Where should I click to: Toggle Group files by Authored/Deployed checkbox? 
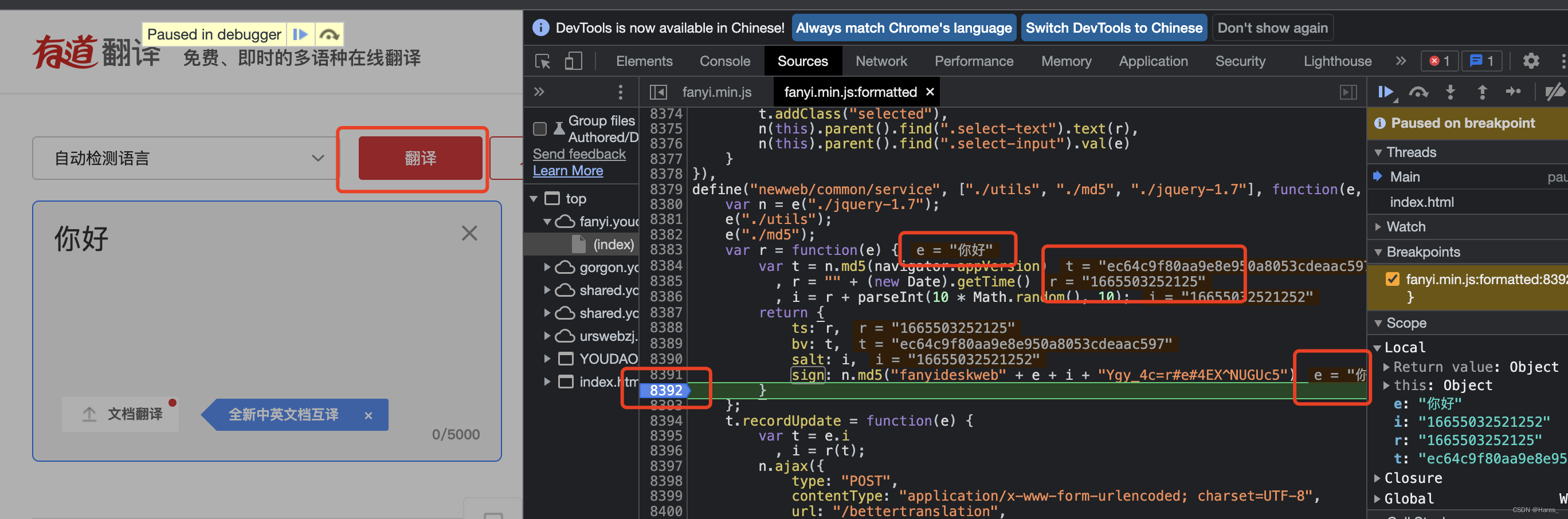[539, 128]
